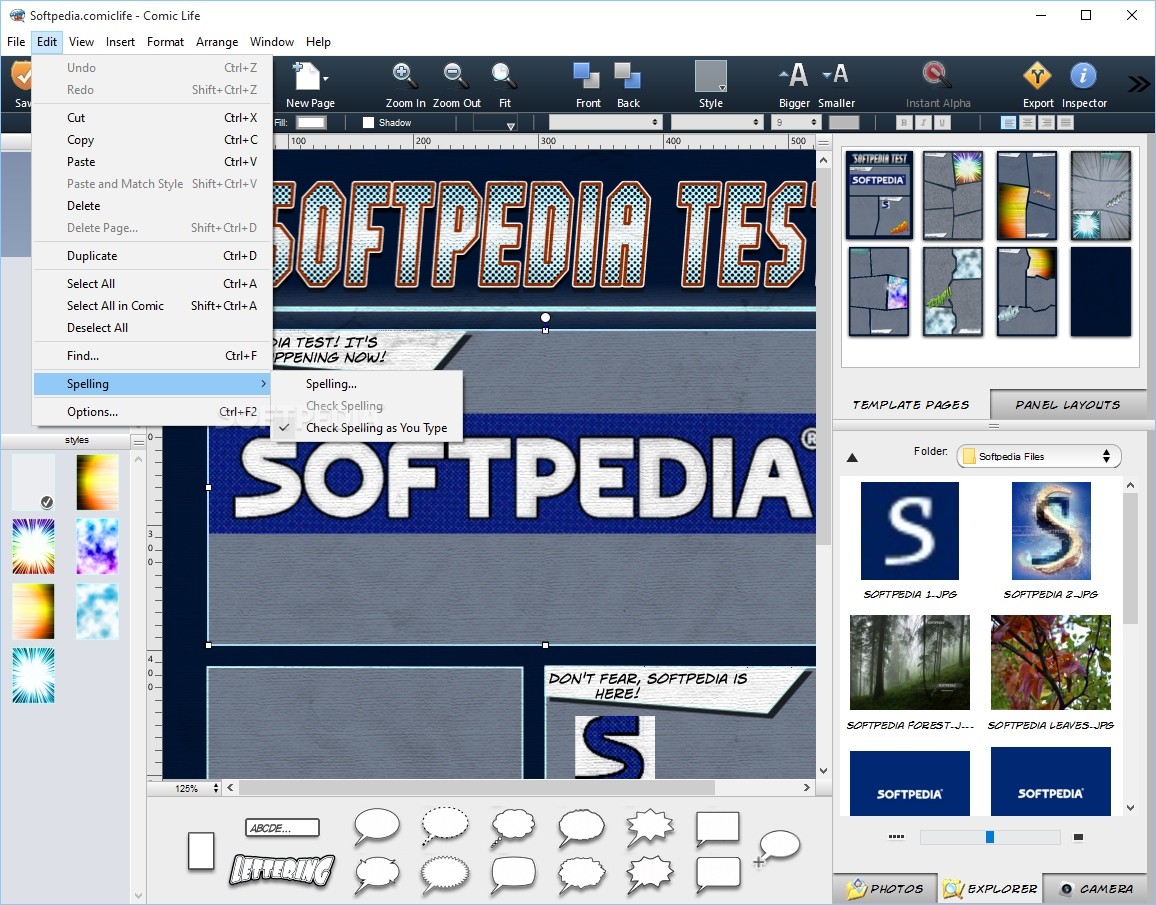The image size is (1156, 905).
Task: Switch to the Explorer tab
Action: point(991,888)
